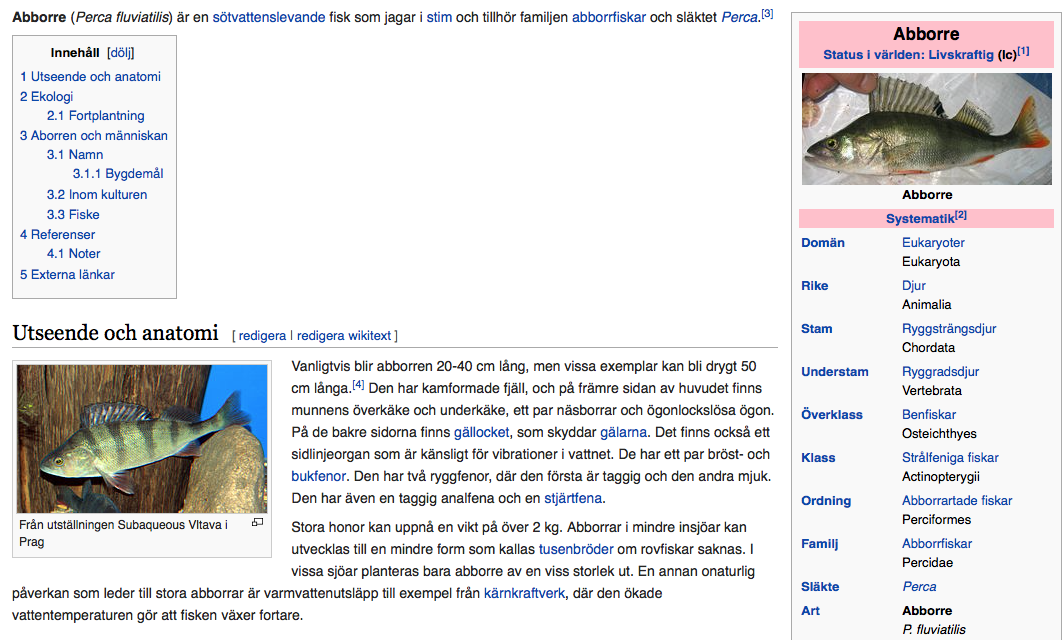Click the Klass label in infobox
Viewport: 1063px width, 640px height.
[818, 458]
